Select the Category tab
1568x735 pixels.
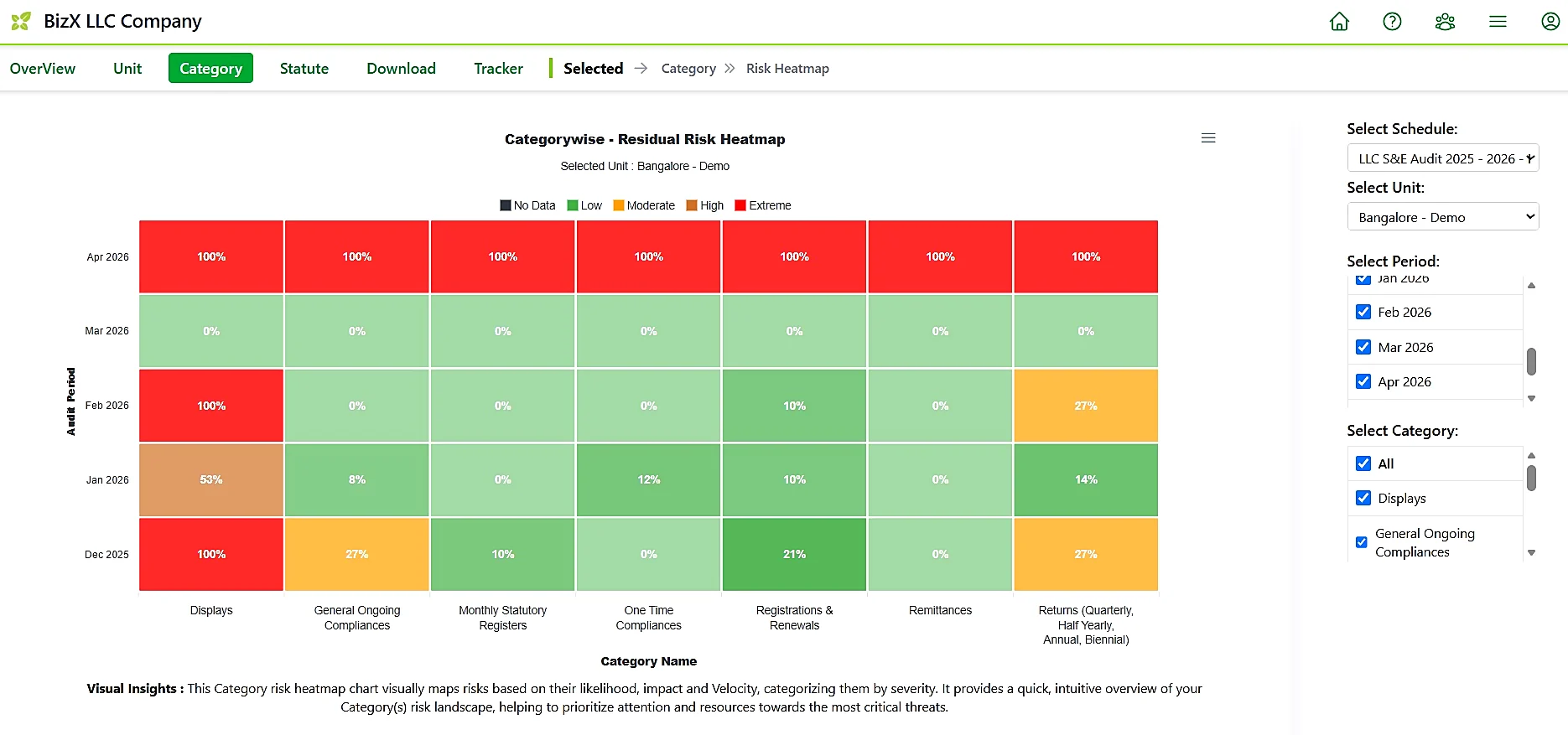pyautogui.click(x=210, y=69)
